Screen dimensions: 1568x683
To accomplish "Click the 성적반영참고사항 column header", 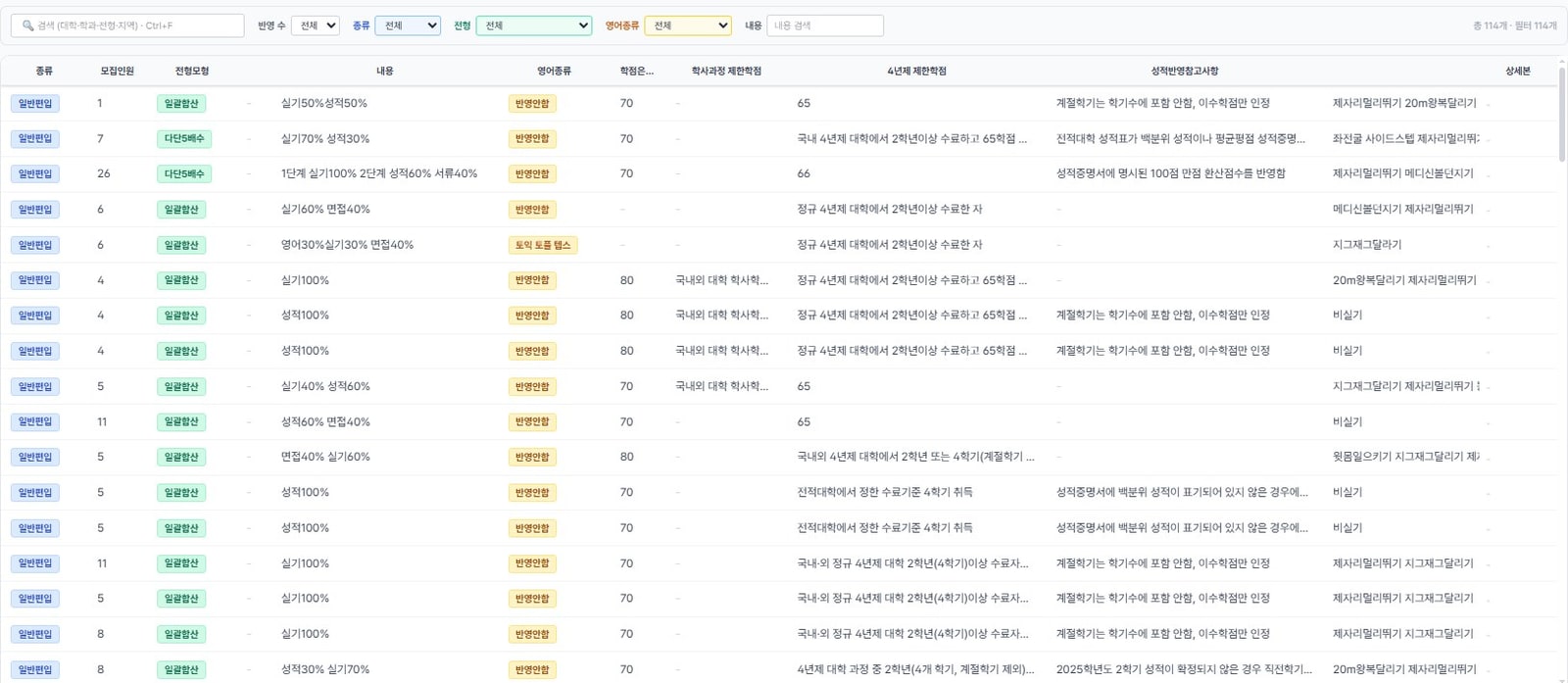I will 1185,72.
